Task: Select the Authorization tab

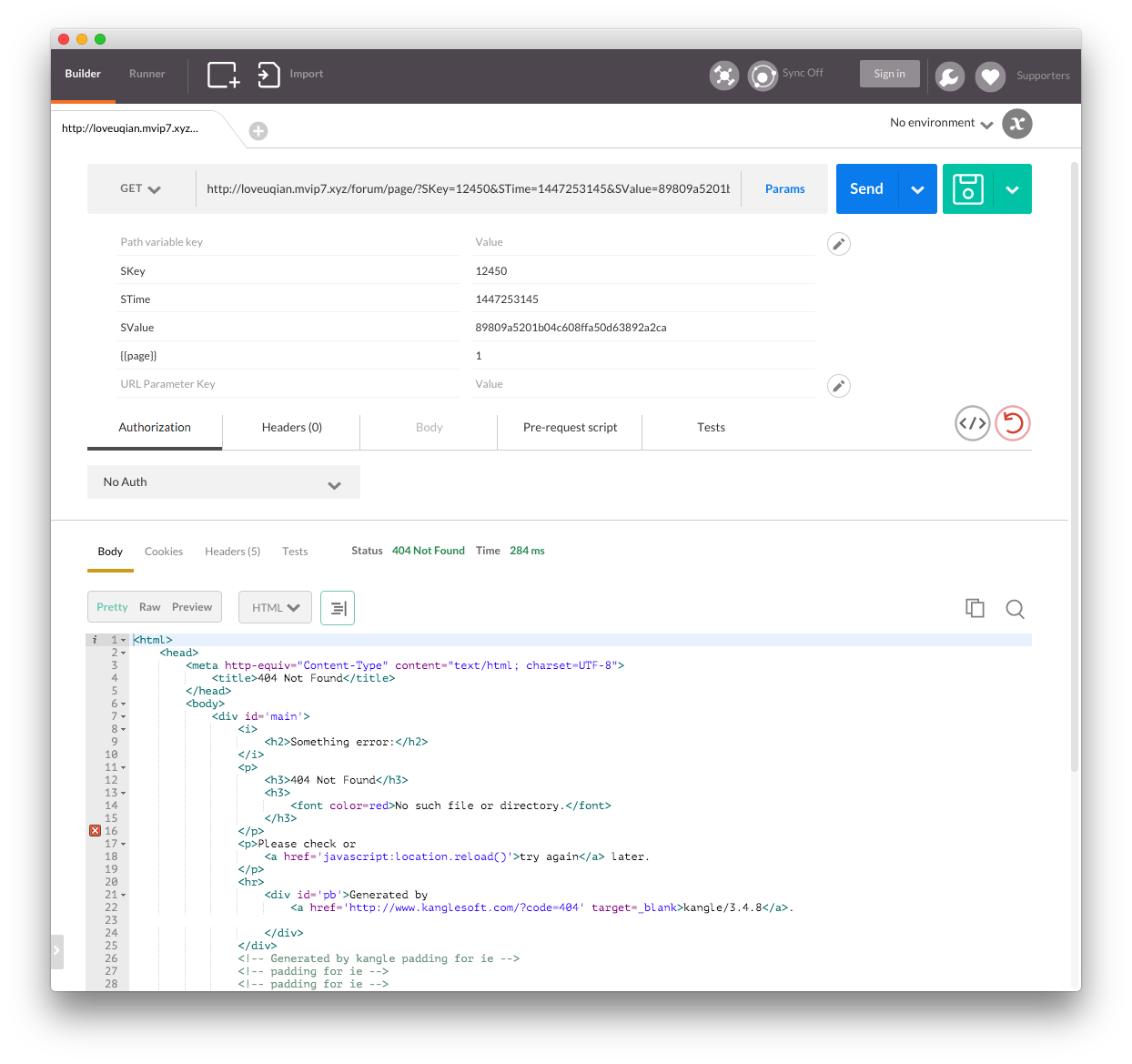Action: [155, 428]
